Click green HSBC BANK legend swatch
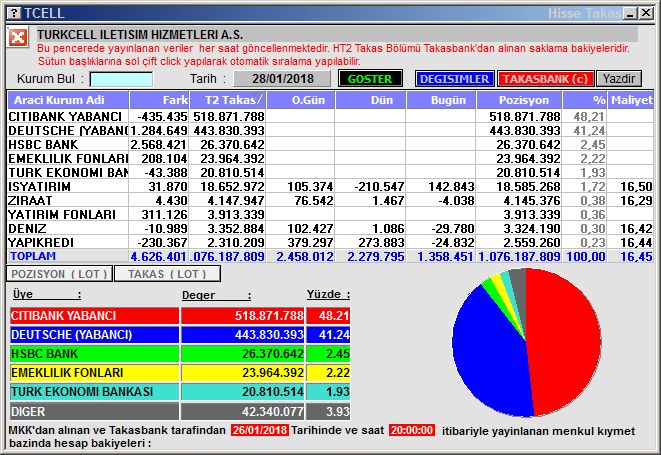This screenshot has width=661, height=455. pyautogui.click(x=94, y=354)
